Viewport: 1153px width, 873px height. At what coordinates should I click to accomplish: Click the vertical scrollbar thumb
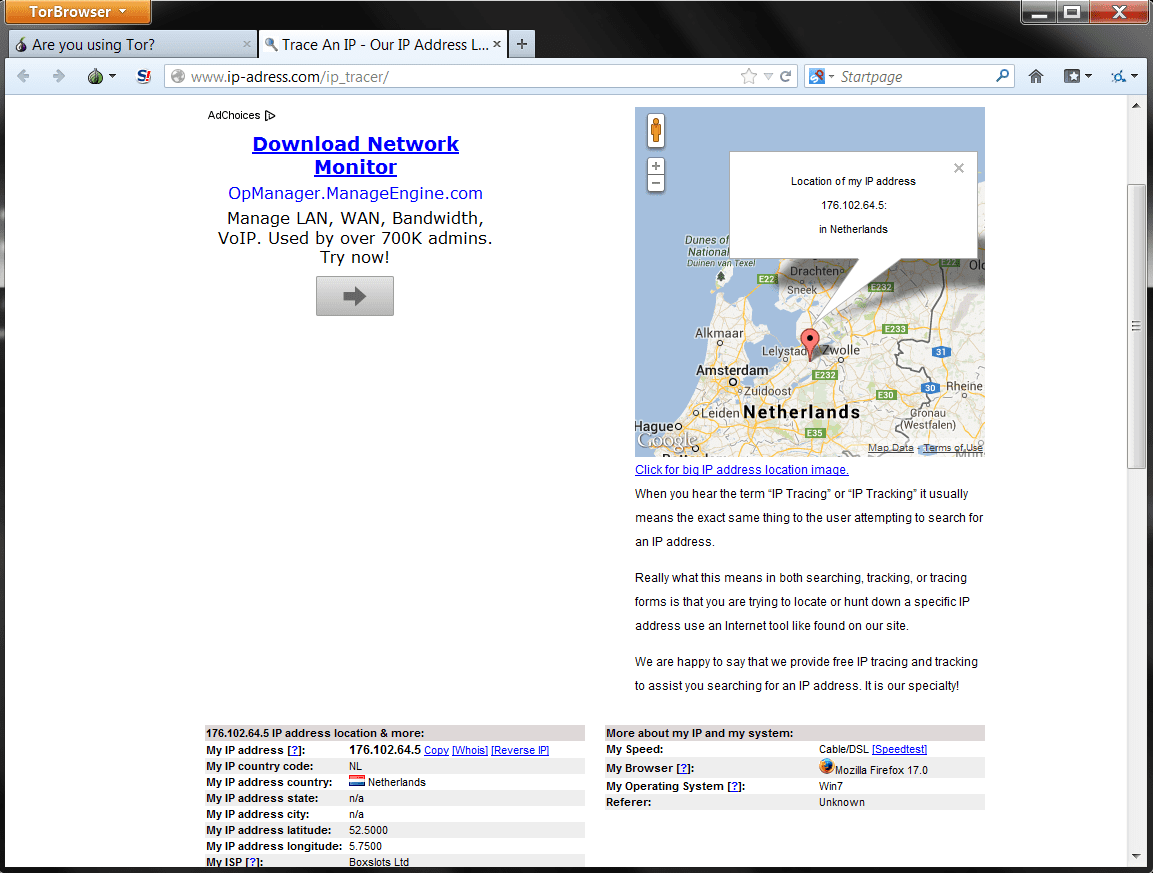[1136, 326]
